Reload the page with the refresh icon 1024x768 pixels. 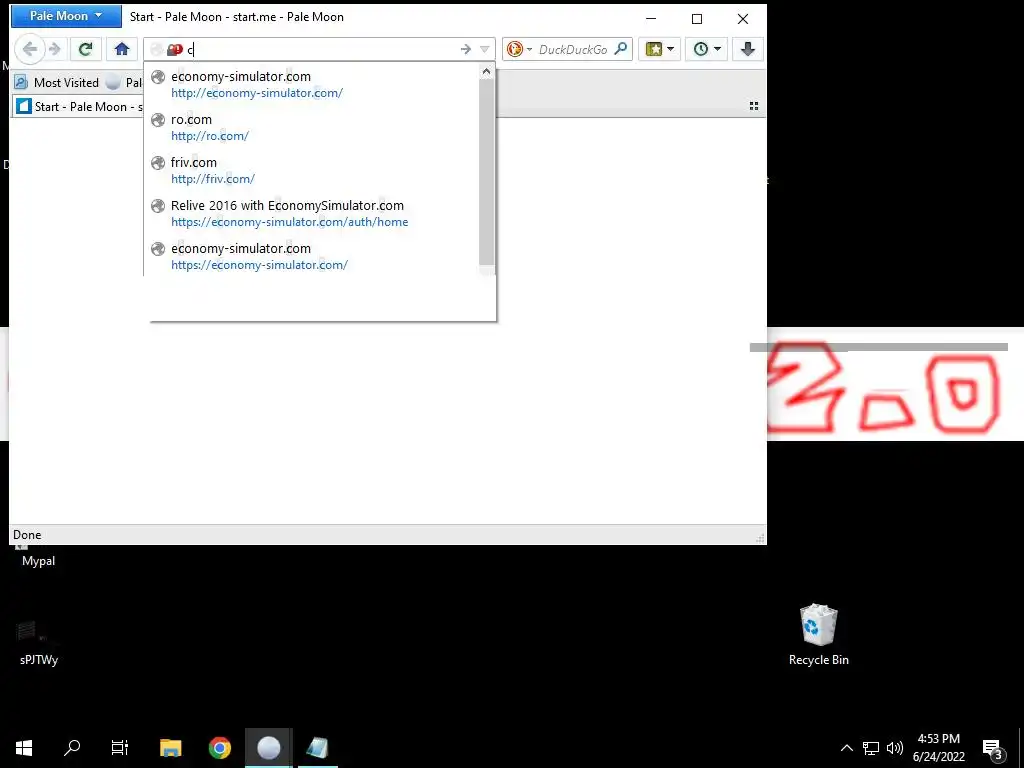point(86,49)
